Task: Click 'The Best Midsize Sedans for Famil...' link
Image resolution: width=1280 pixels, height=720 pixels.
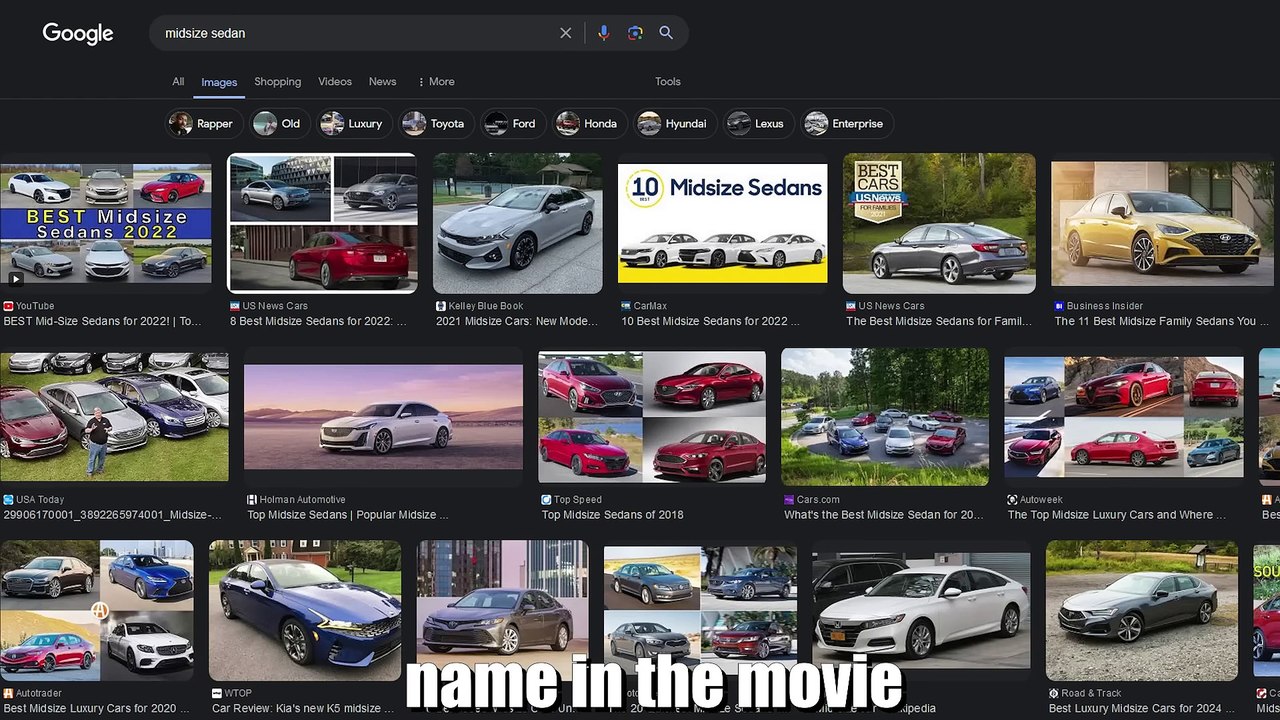Action: click(x=939, y=321)
